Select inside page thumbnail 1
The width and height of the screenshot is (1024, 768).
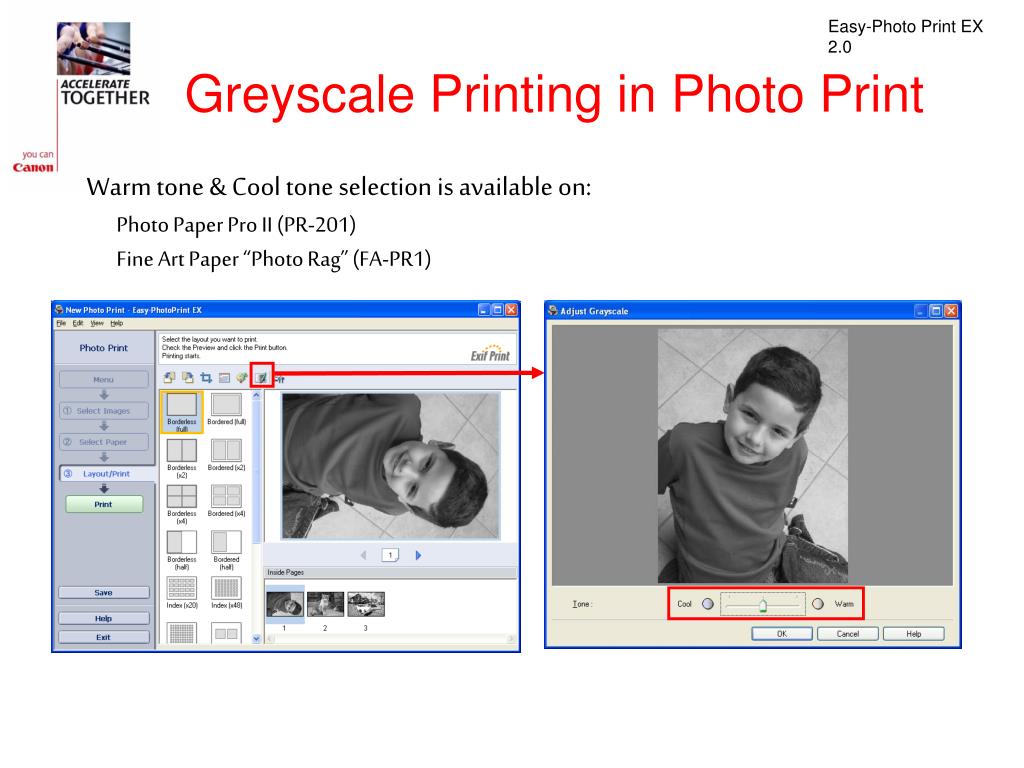pos(285,603)
